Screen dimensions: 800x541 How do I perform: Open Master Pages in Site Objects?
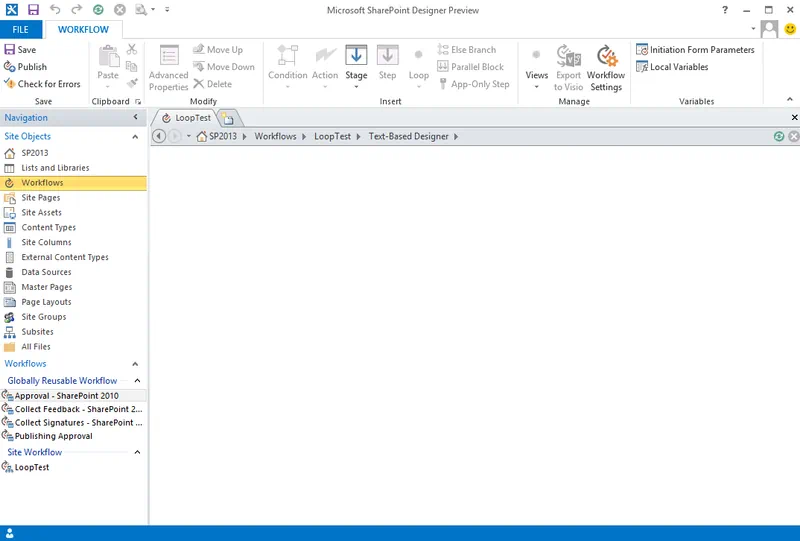(46, 287)
